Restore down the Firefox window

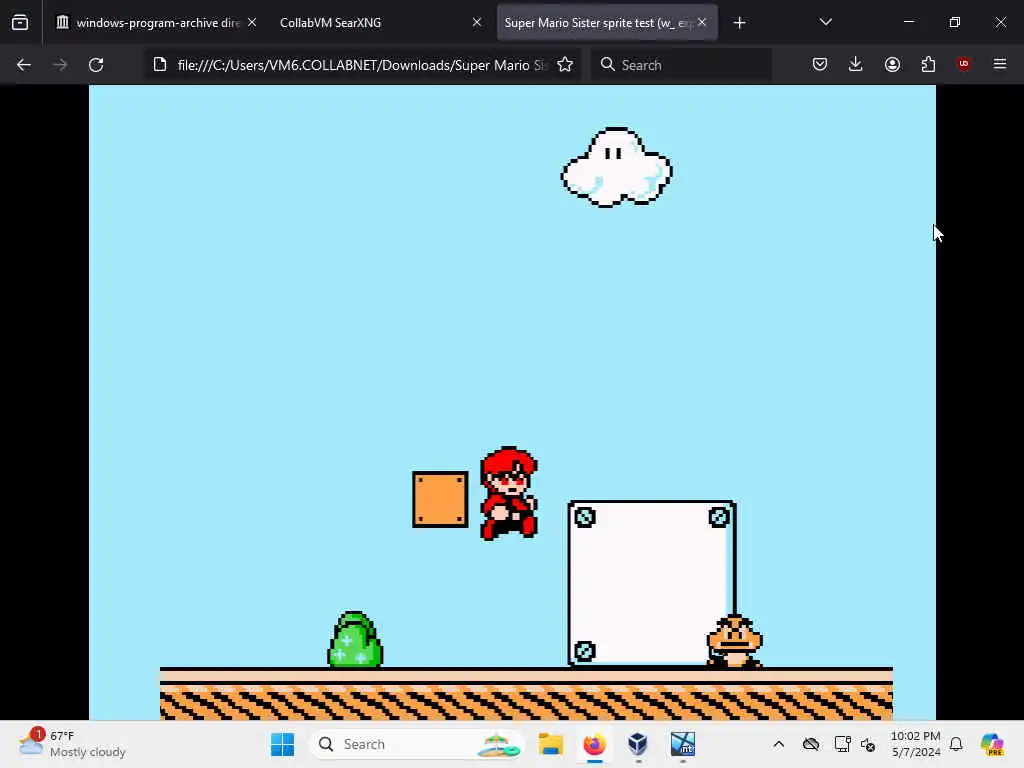coord(954,22)
